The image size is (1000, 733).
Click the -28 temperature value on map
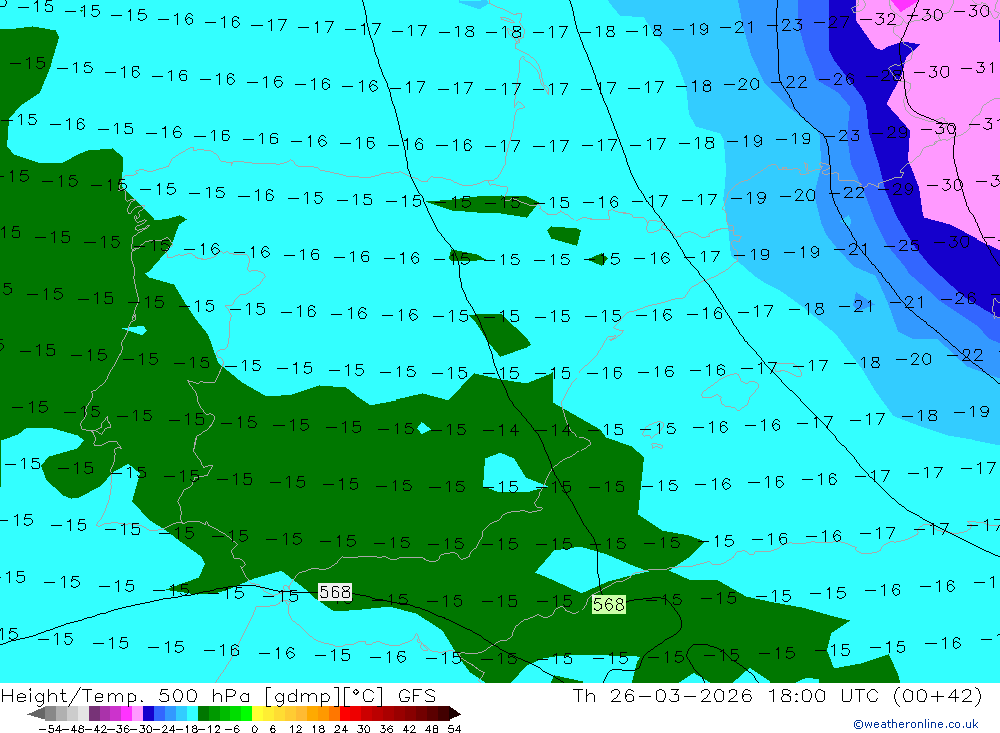pos(884,75)
